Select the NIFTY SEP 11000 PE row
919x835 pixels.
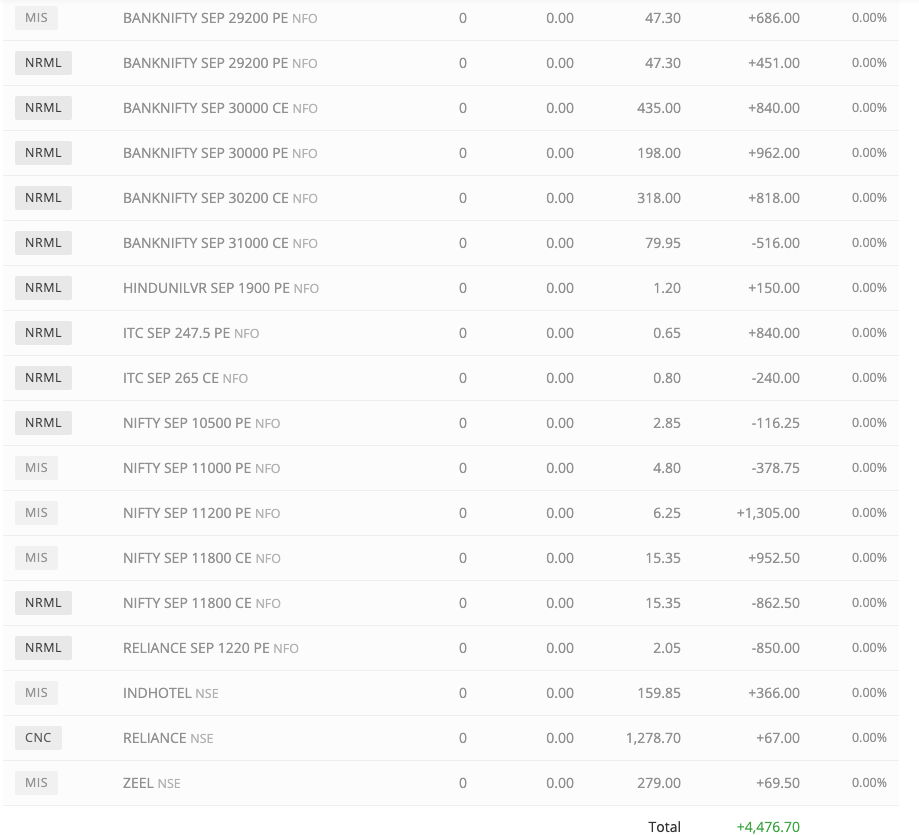click(x=187, y=468)
